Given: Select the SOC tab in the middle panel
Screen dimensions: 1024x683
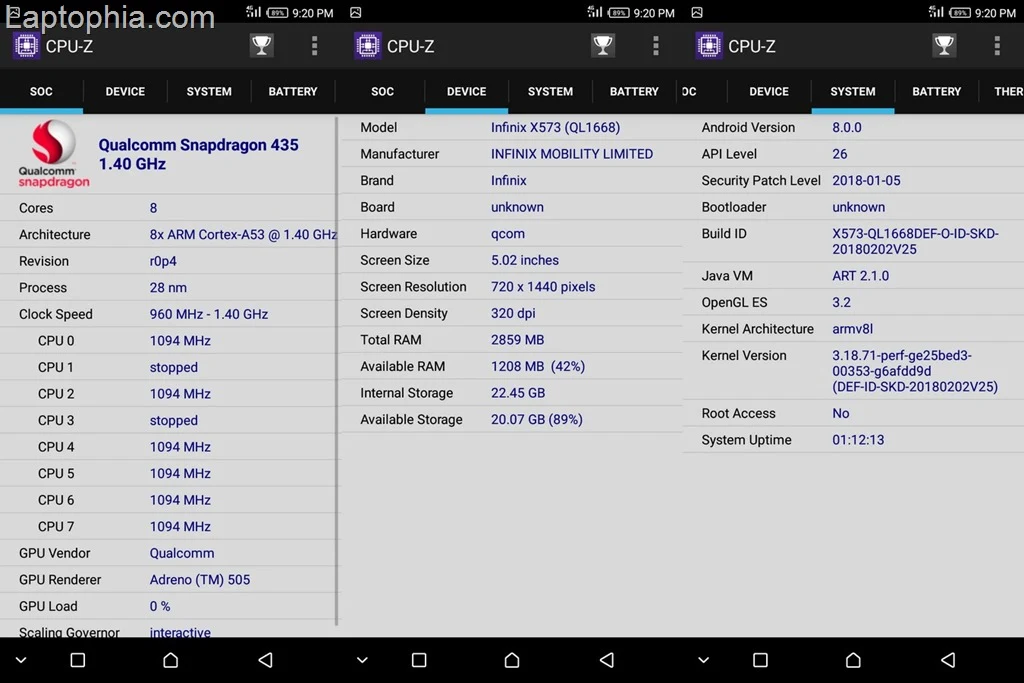Looking at the screenshot, I should tap(382, 91).
